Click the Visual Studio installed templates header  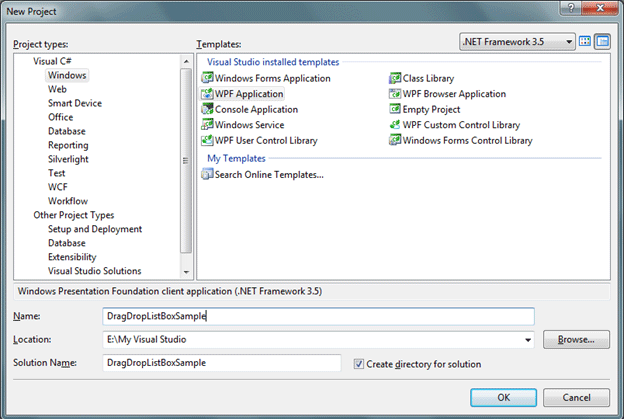tap(273, 62)
